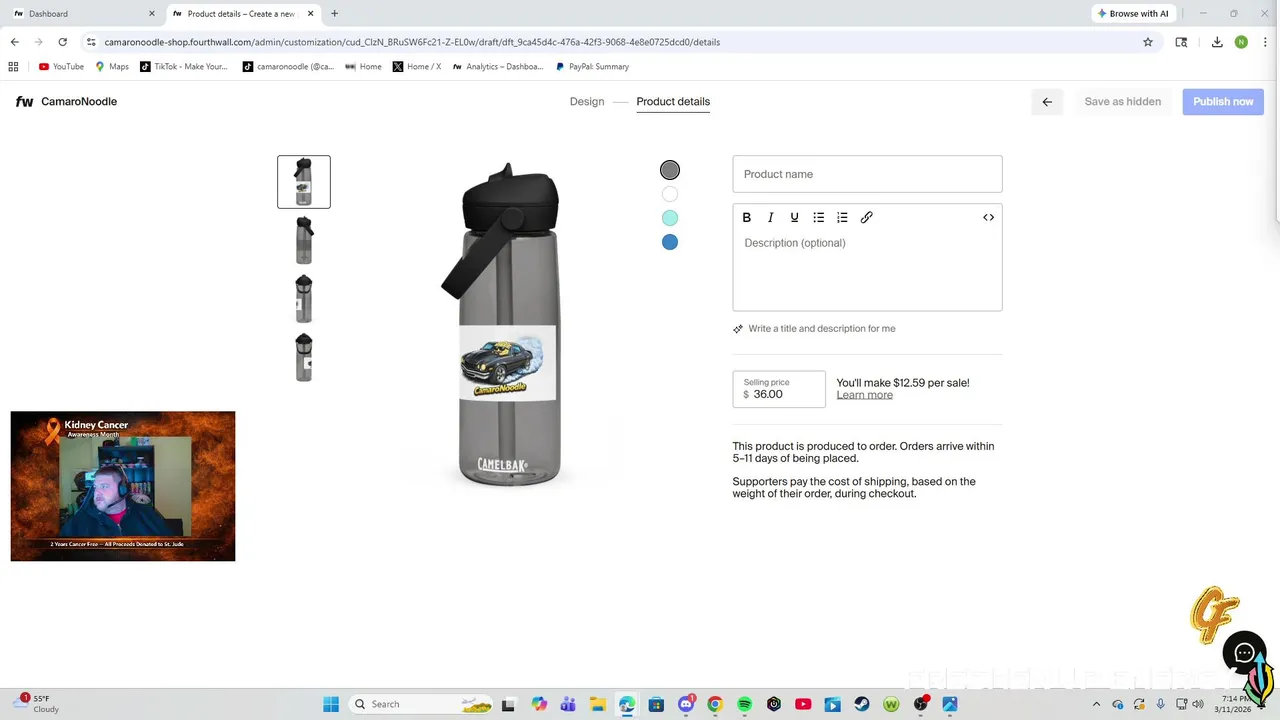Open the PayPal: Summary bookmark
Screen dimensions: 1280x720
pos(590,67)
